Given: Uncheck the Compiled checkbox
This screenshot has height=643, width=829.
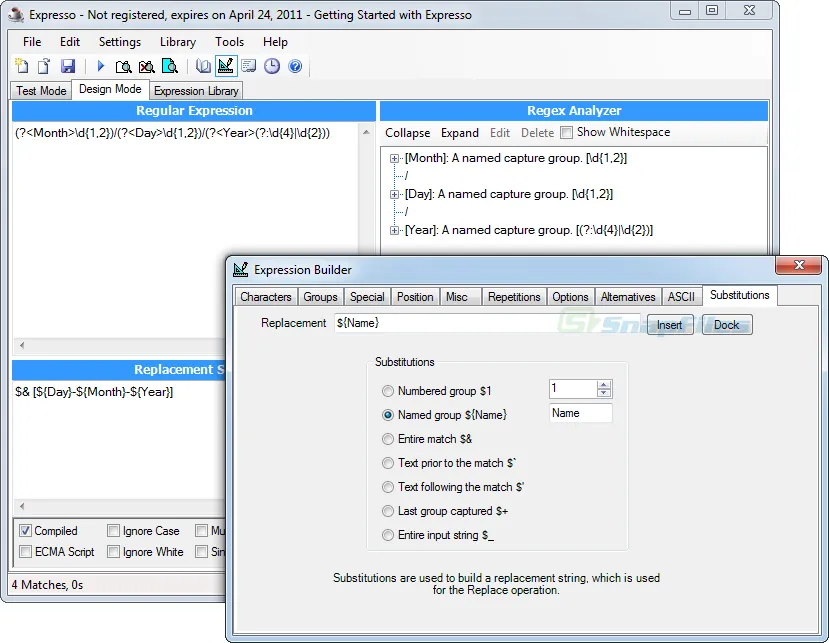Looking at the screenshot, I should pyautogui.click(x=25, y=530).
